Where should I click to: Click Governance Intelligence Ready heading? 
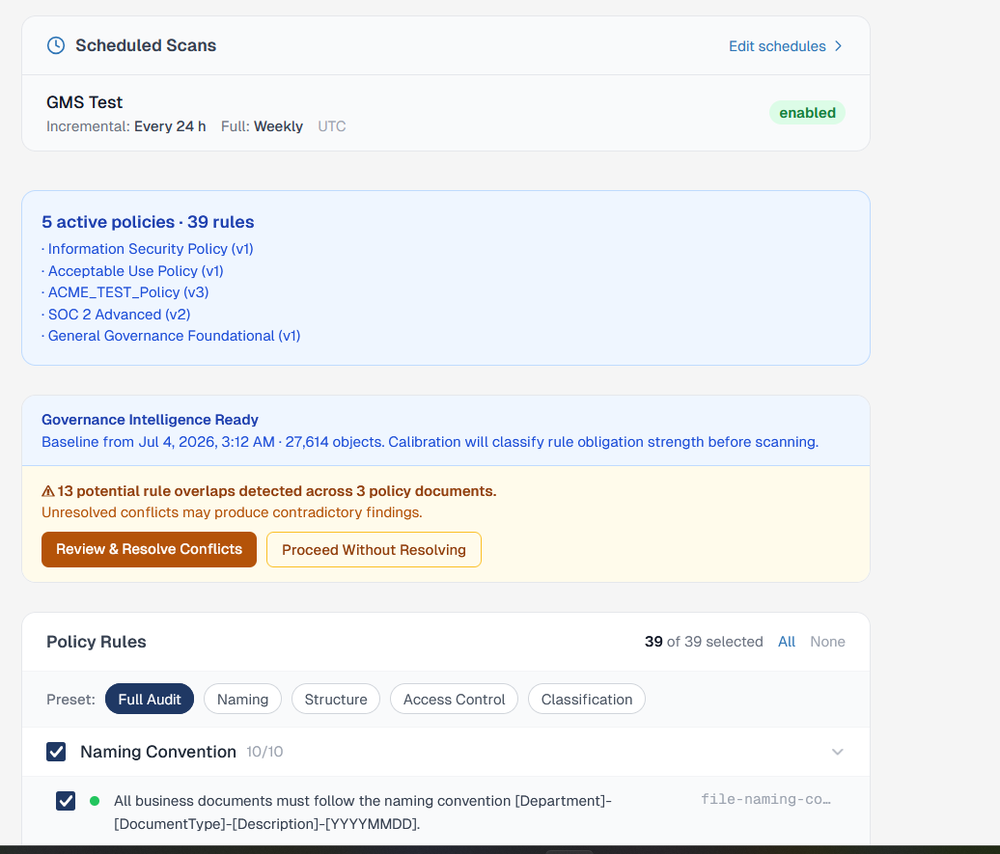coord(150,420)
